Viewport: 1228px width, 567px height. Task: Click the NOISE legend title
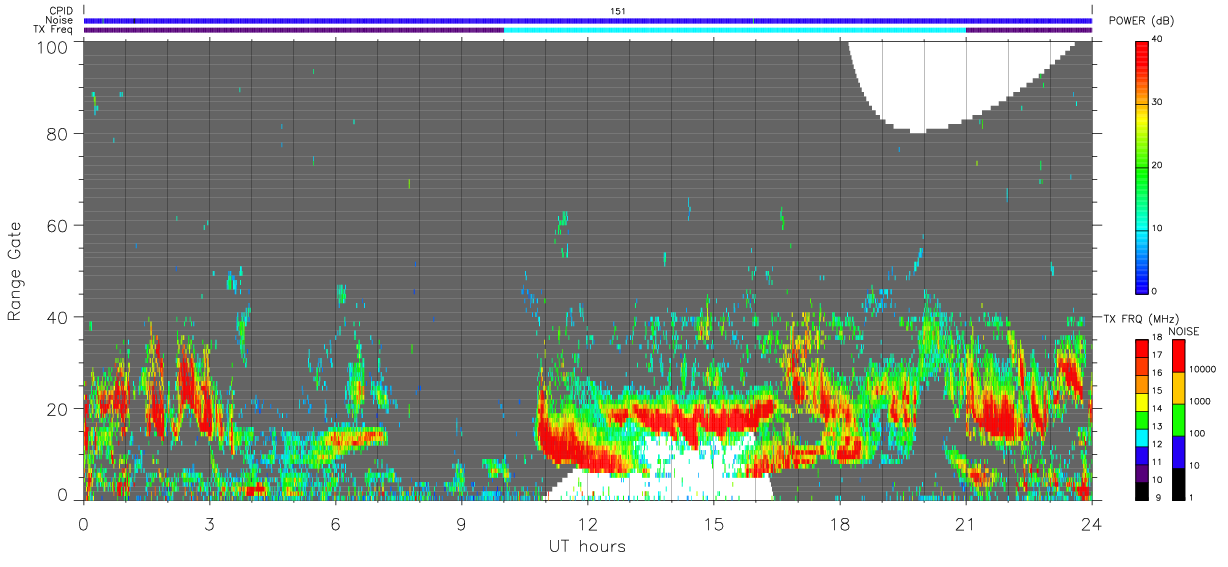1184,331
